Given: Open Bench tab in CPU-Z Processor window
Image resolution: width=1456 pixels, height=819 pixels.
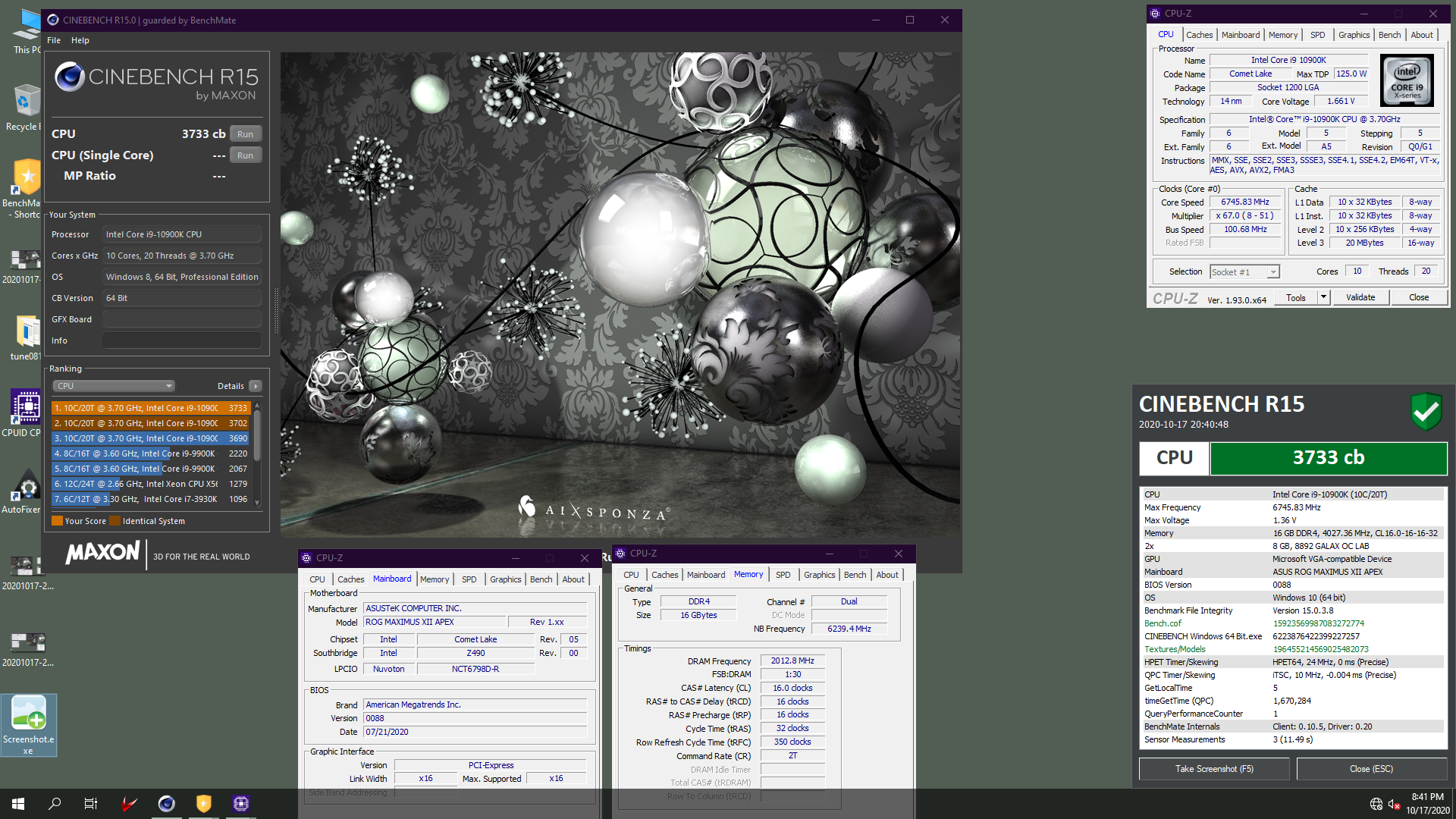Looking at the screenshot, I should click(1389, 35).
